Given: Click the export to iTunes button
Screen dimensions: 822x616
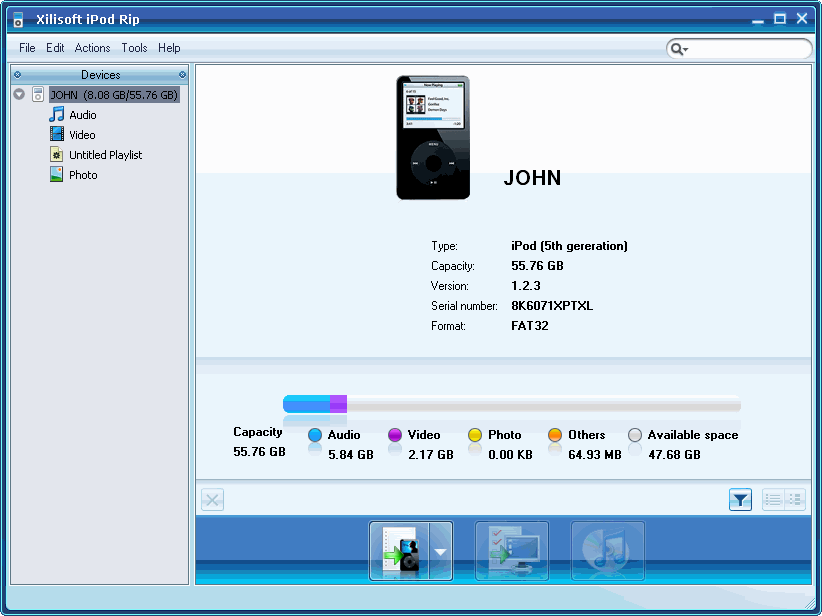Looking at the screenshot, I should pyautogui.click(x=608, y=550).
